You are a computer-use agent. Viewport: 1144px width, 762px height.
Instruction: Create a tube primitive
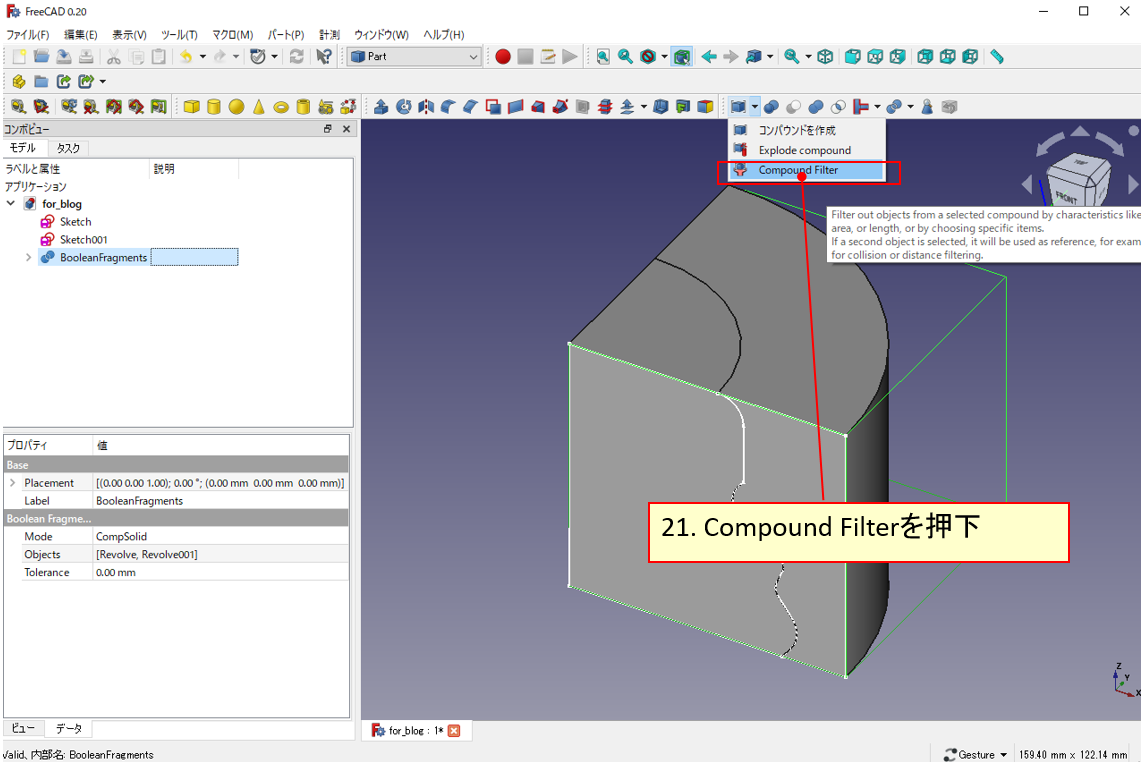click(x=304, y=107)
